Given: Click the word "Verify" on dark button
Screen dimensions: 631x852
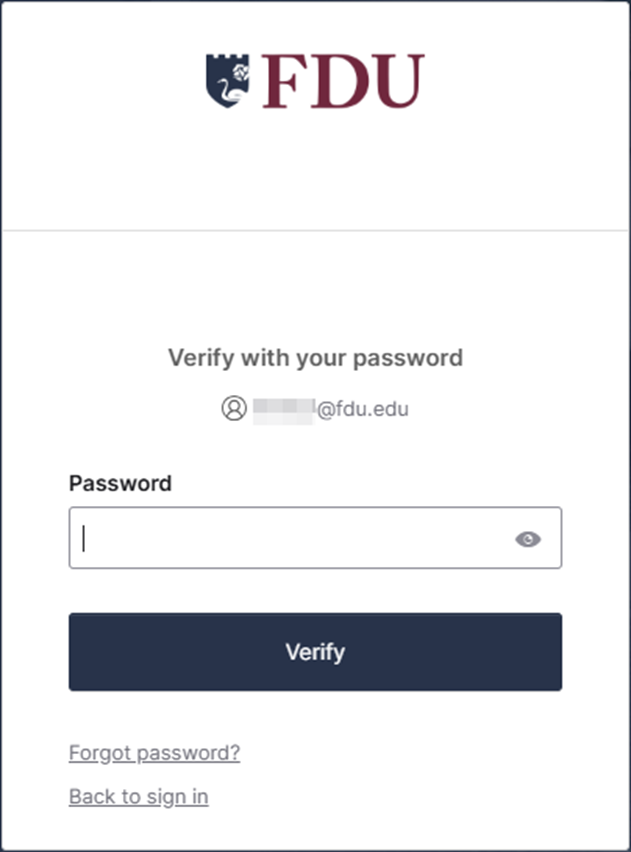Looking at the screenshot, I should click(x=315, y=652).
